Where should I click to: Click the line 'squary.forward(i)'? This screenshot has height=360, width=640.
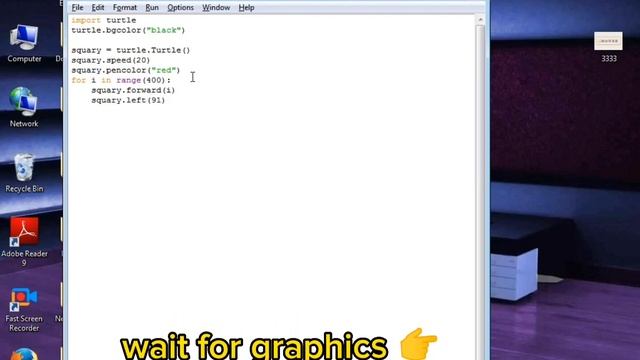[133, 90]
